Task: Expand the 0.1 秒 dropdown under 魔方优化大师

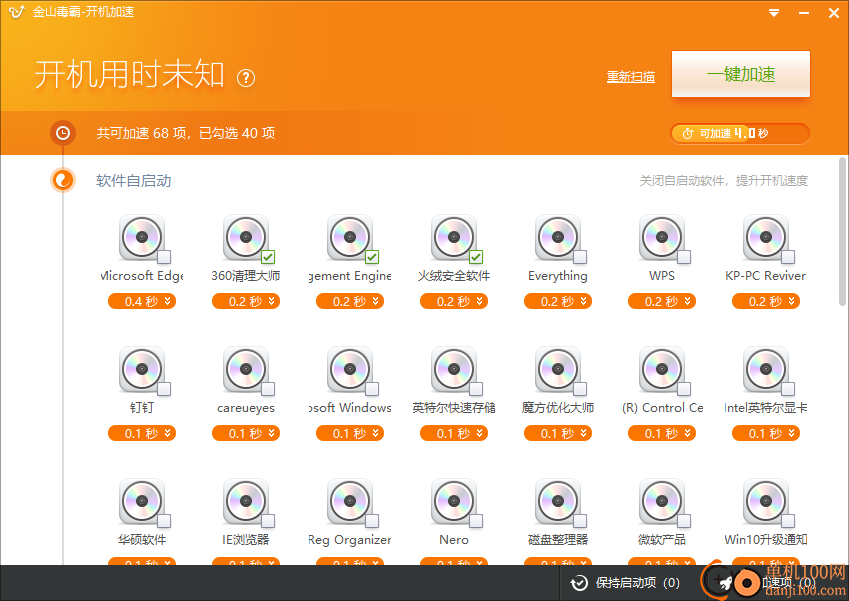Action: [558, 433]
